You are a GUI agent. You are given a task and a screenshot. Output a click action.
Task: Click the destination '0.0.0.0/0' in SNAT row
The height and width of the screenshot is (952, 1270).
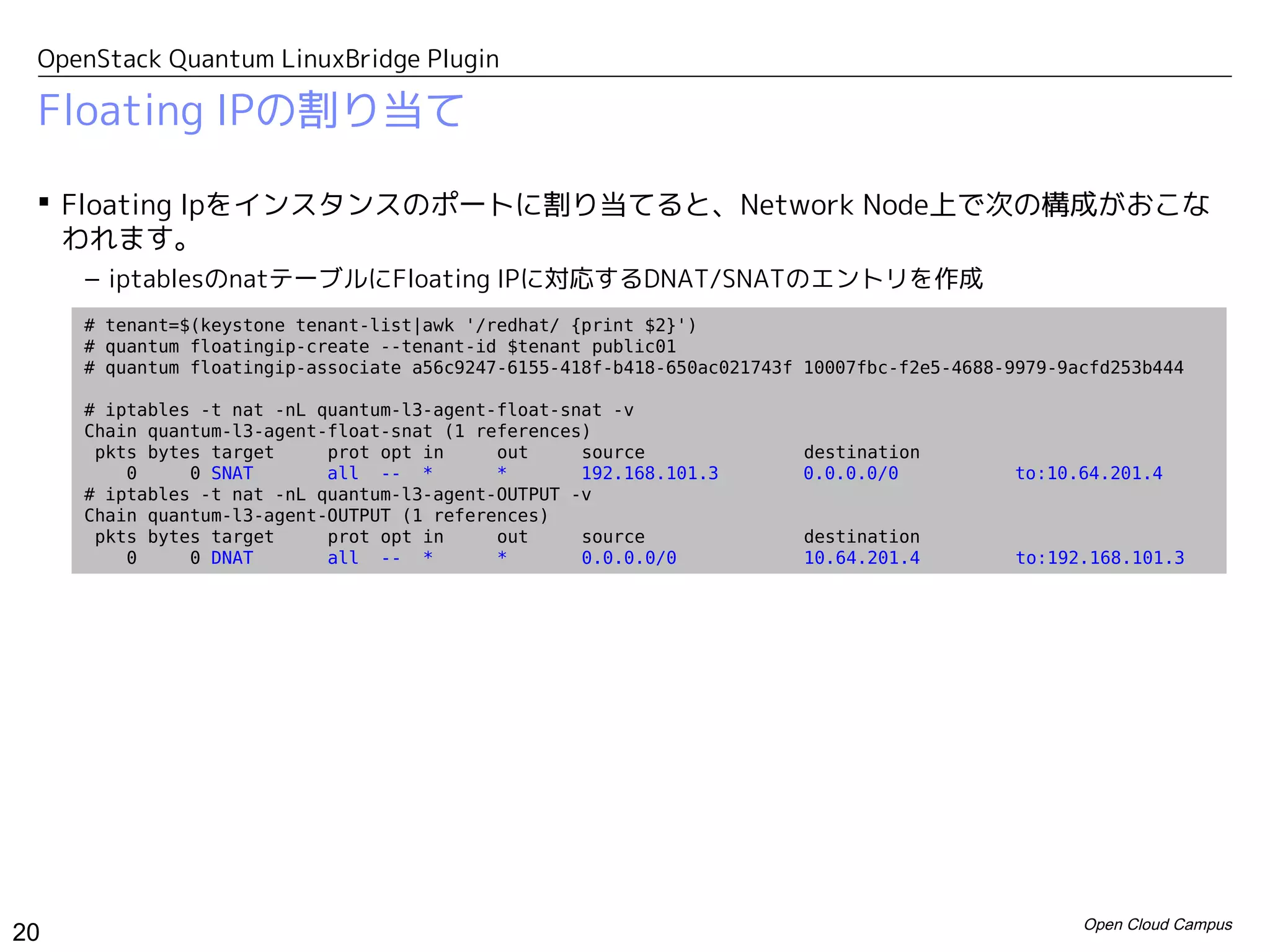click(x=851, y=474)
